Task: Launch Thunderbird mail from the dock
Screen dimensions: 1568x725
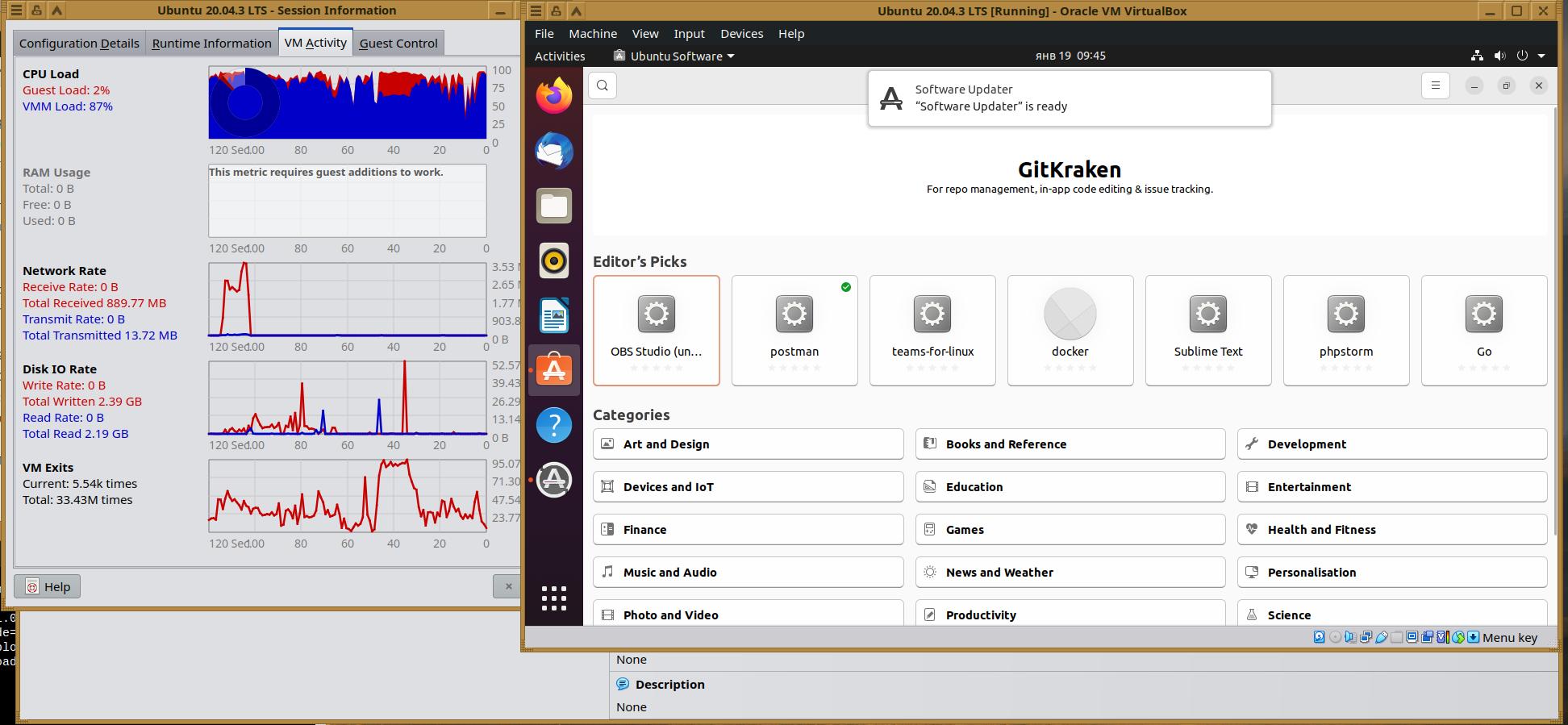Action: [x=554, y=151]
